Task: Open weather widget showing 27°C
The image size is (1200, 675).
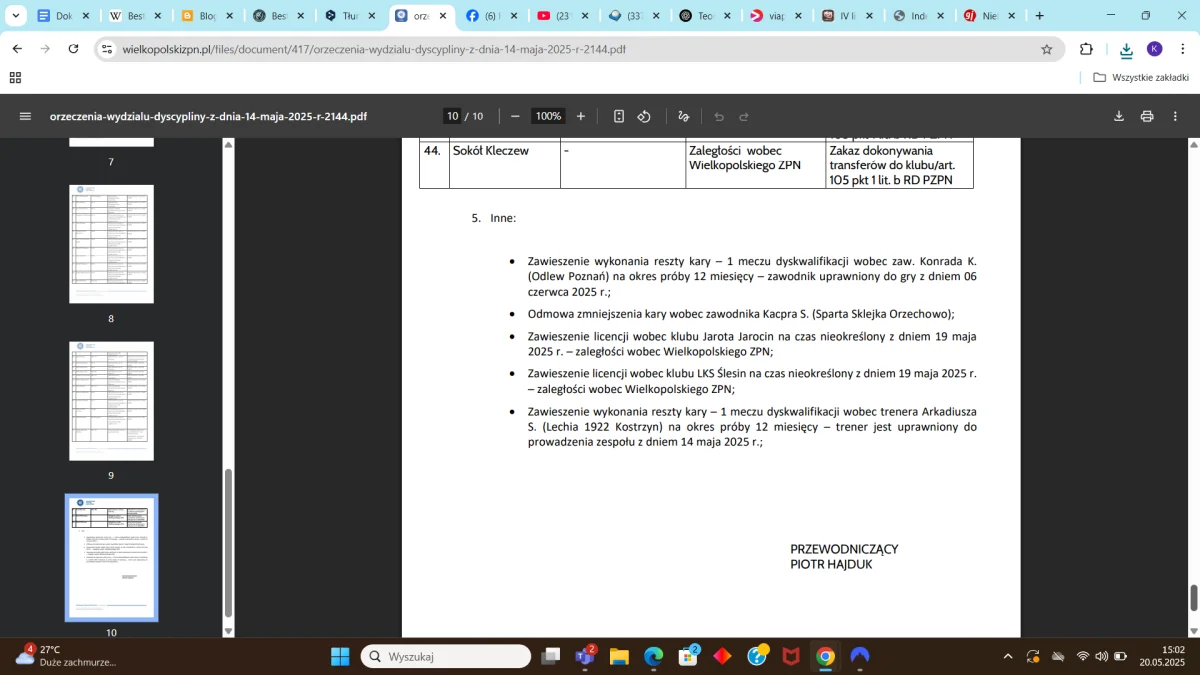Action: coord(66,656)
